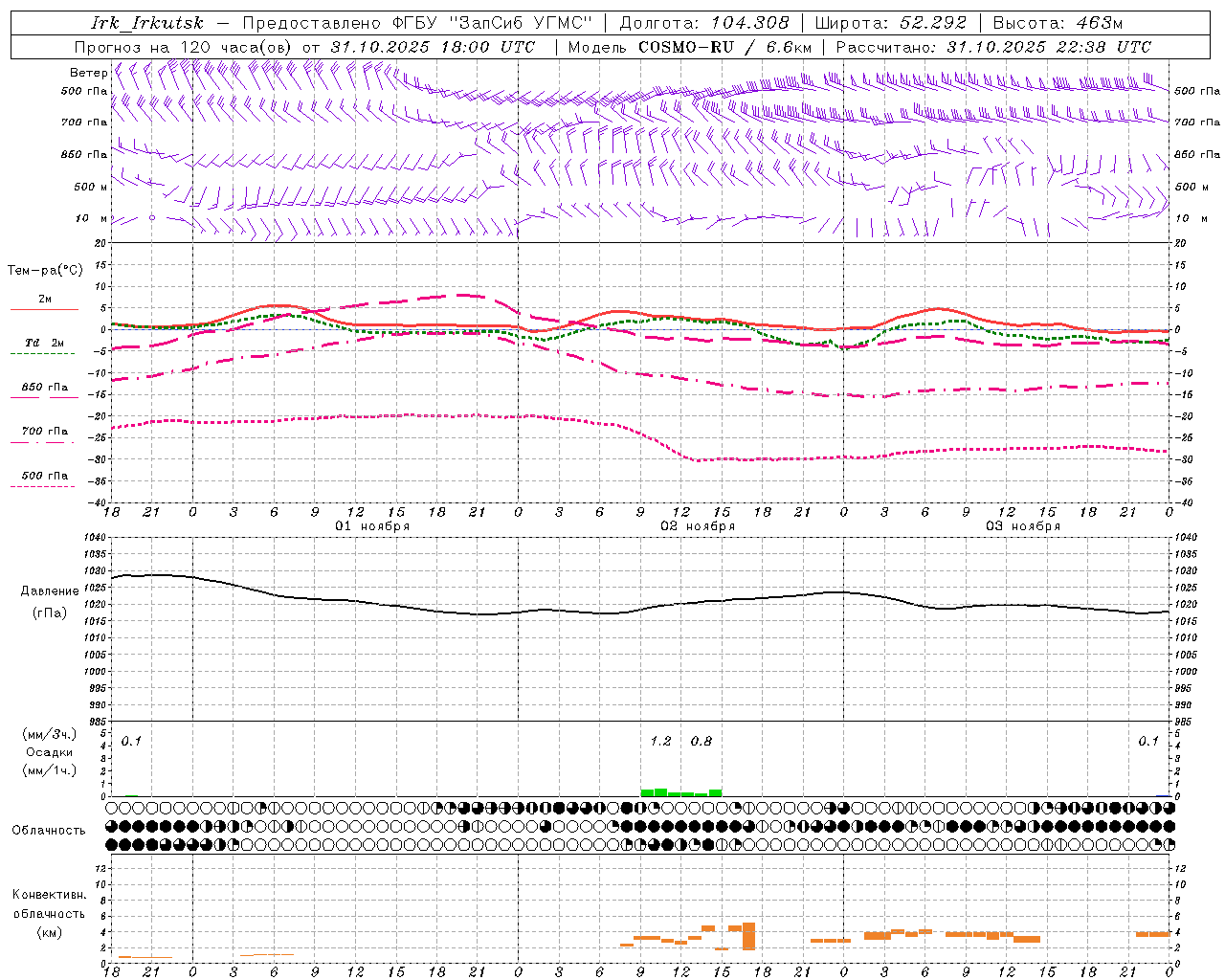Click the '1.2' precipitation amount value
The image size is (1225, 980).
660,741
